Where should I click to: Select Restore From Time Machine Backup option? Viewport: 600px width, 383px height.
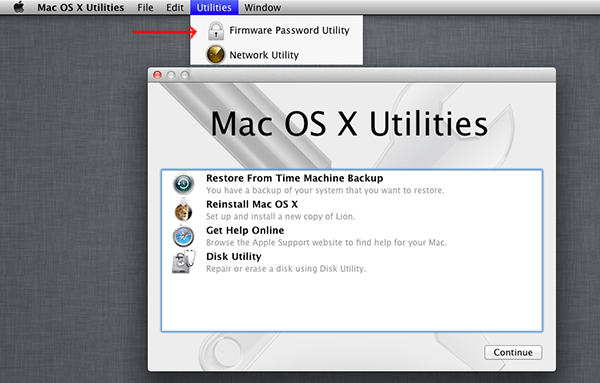352,184
